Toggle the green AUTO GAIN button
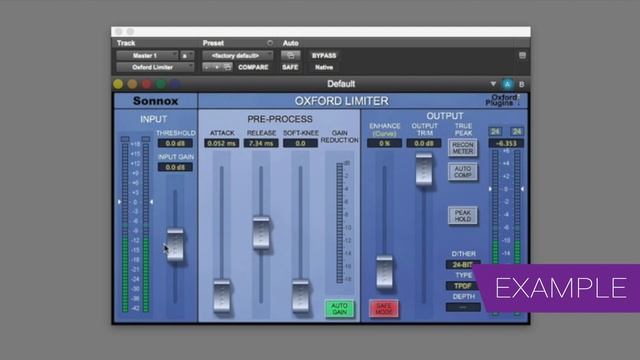The height and width of the screenshot is (360, 640). coord(339,309)
